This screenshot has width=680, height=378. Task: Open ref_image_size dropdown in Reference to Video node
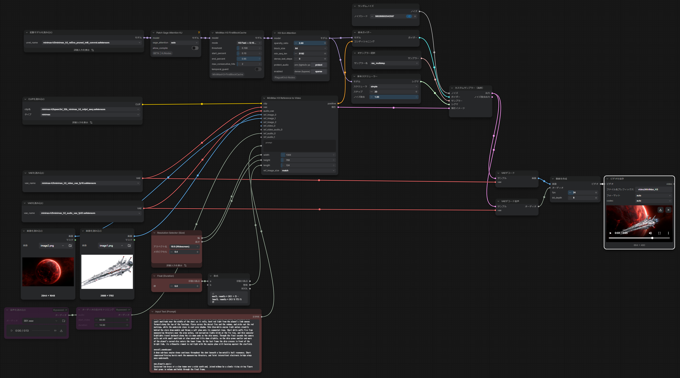[x=308, y=171]
